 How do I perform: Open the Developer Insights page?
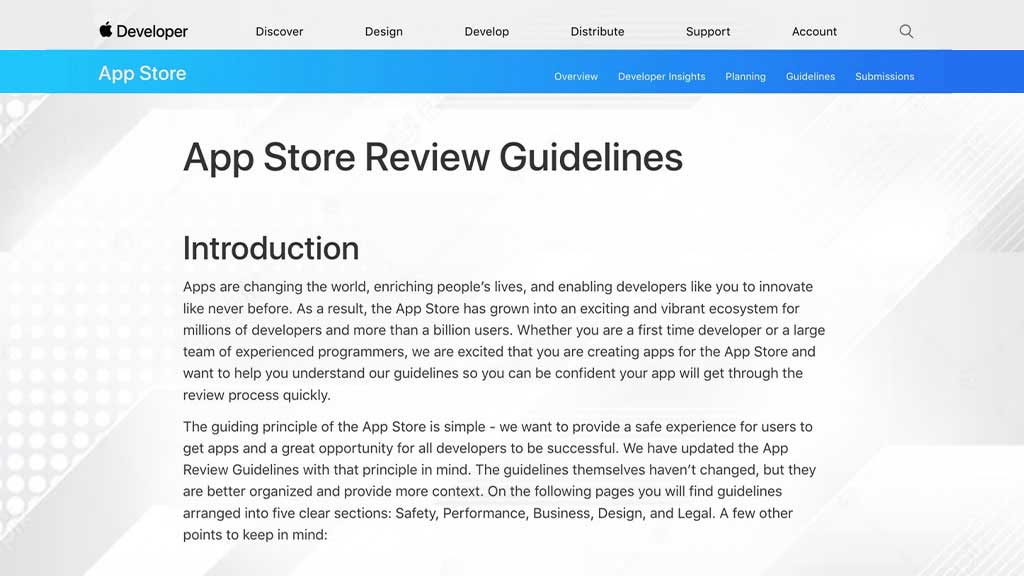pyautogui.click(x=661, y=76)
